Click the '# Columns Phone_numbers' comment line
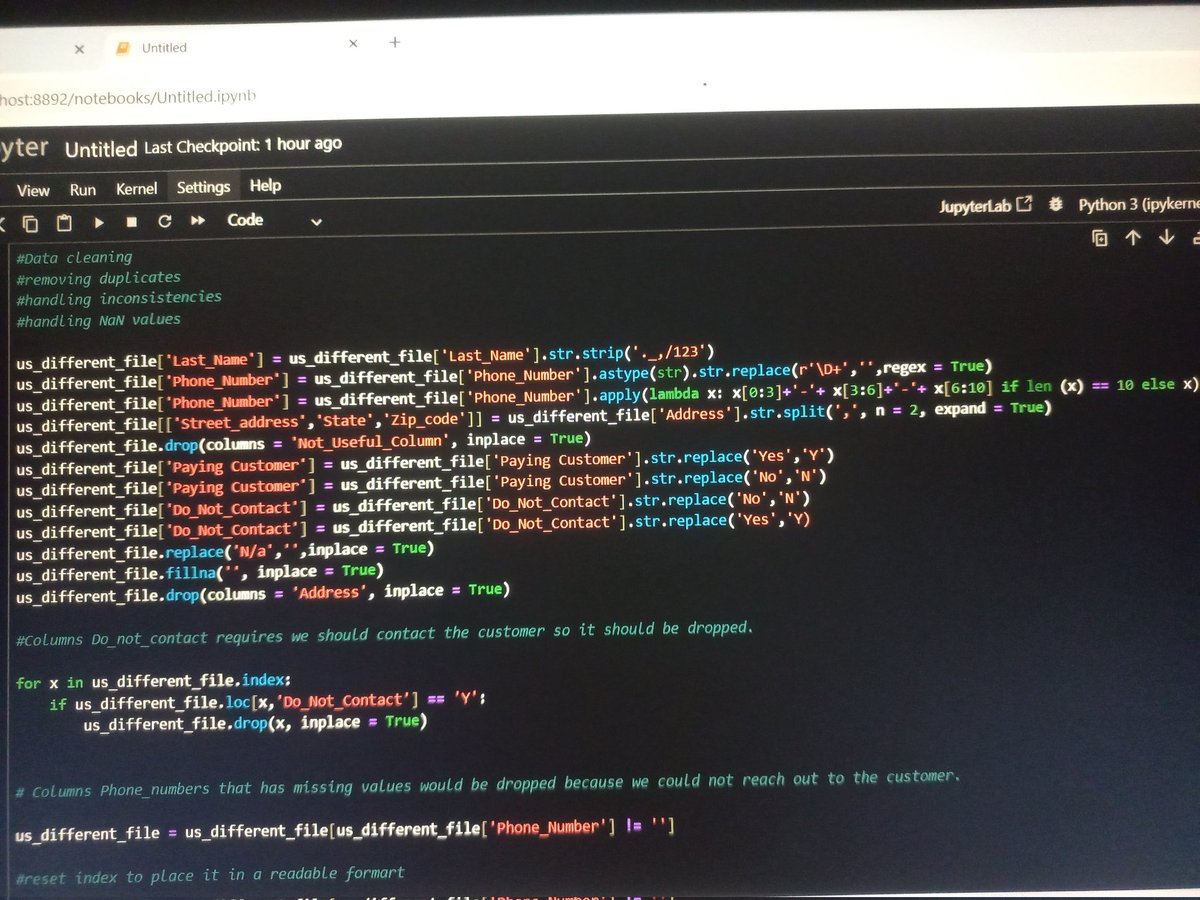This screenshot has height=900, width=1200. point(490,784)
